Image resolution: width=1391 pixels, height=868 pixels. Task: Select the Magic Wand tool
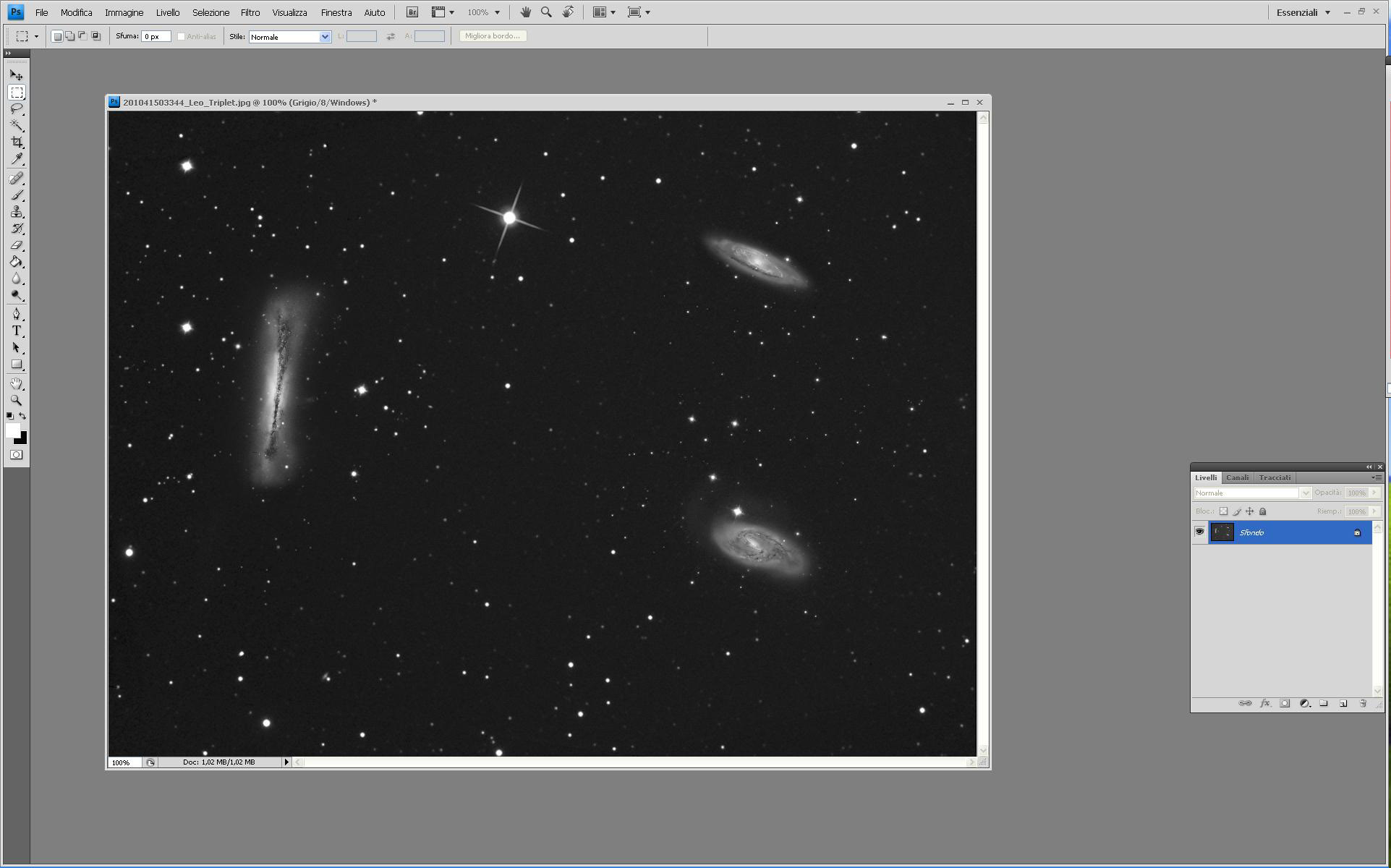(17, 126)
